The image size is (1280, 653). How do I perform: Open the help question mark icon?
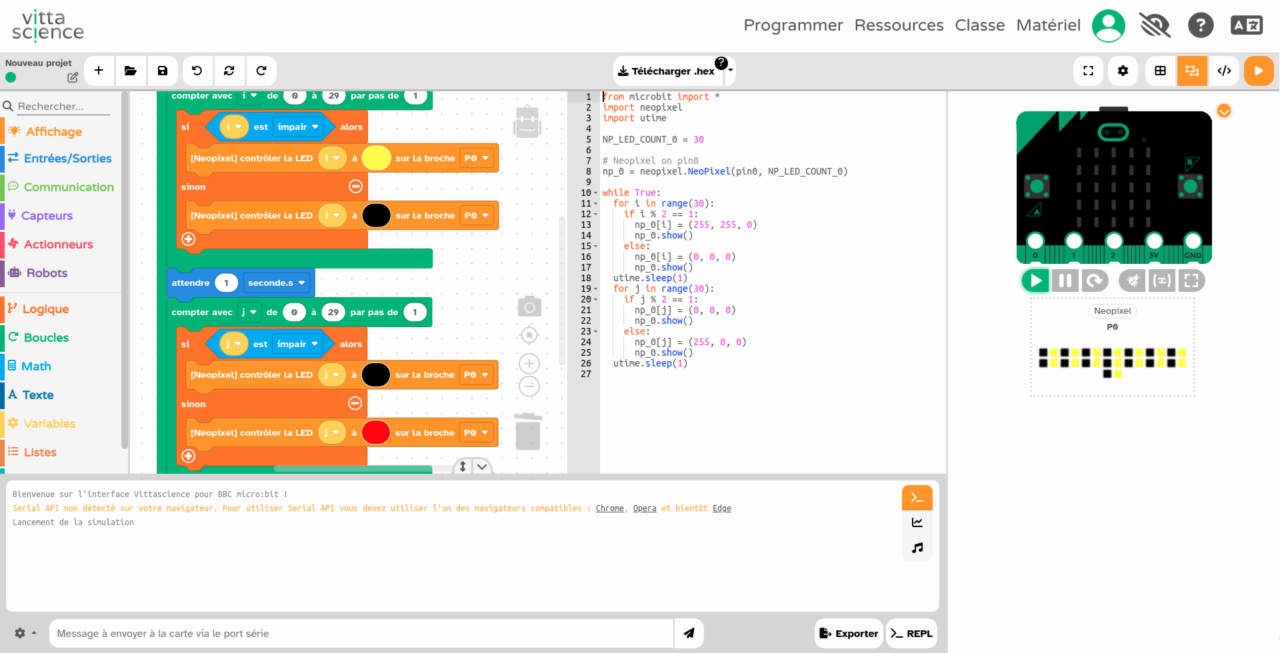1200,25
